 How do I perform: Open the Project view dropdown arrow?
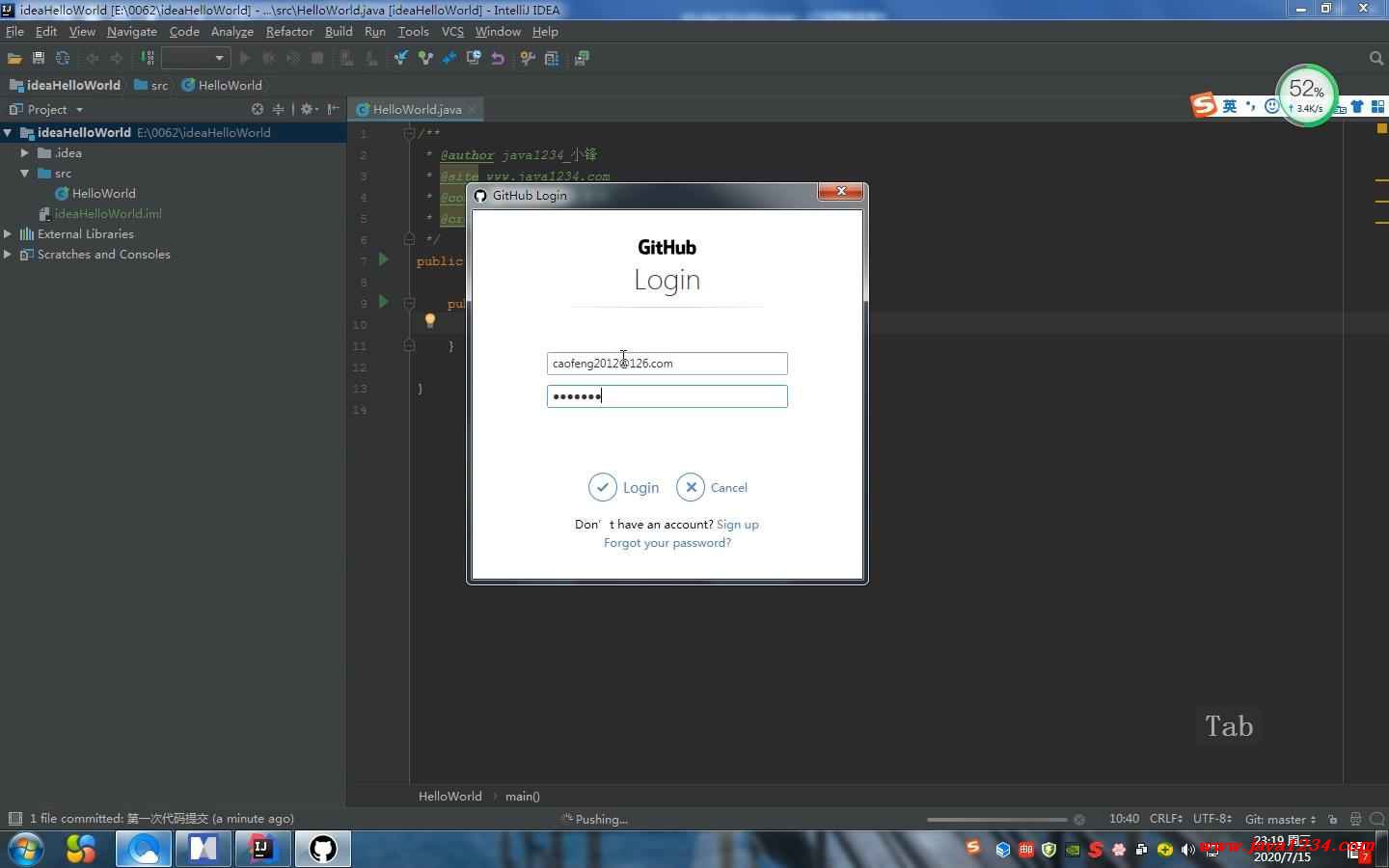pyautogui.click(x=79, y=110)
